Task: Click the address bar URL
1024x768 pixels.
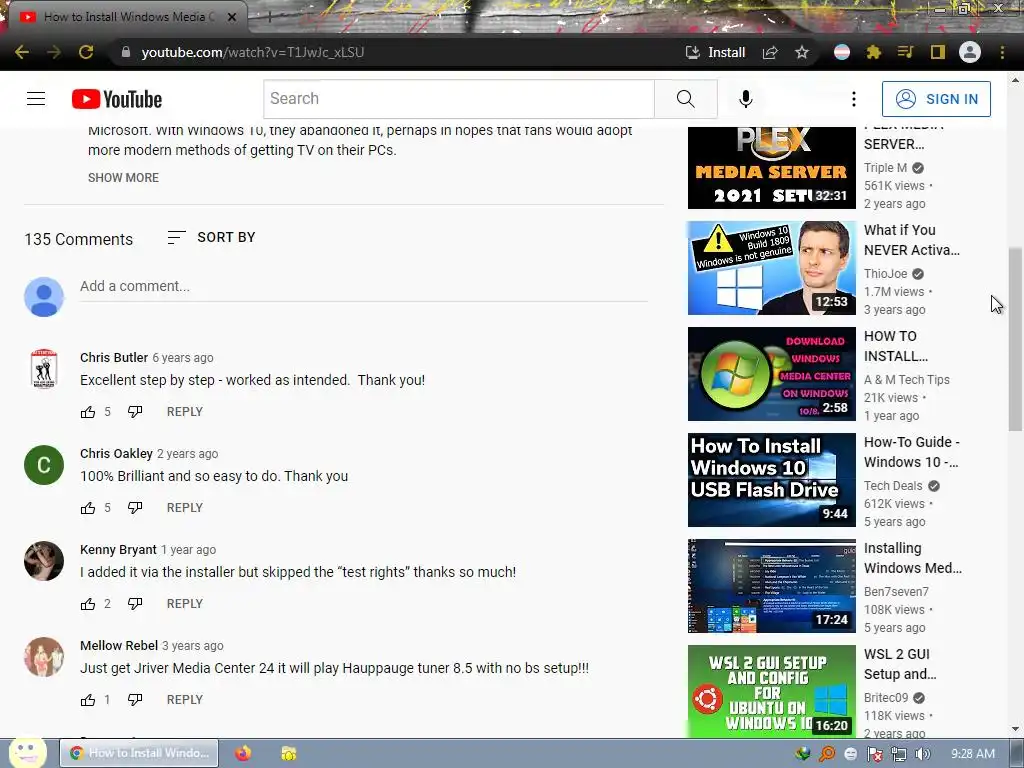Action: pyautogui.click(x=253, y=52)
